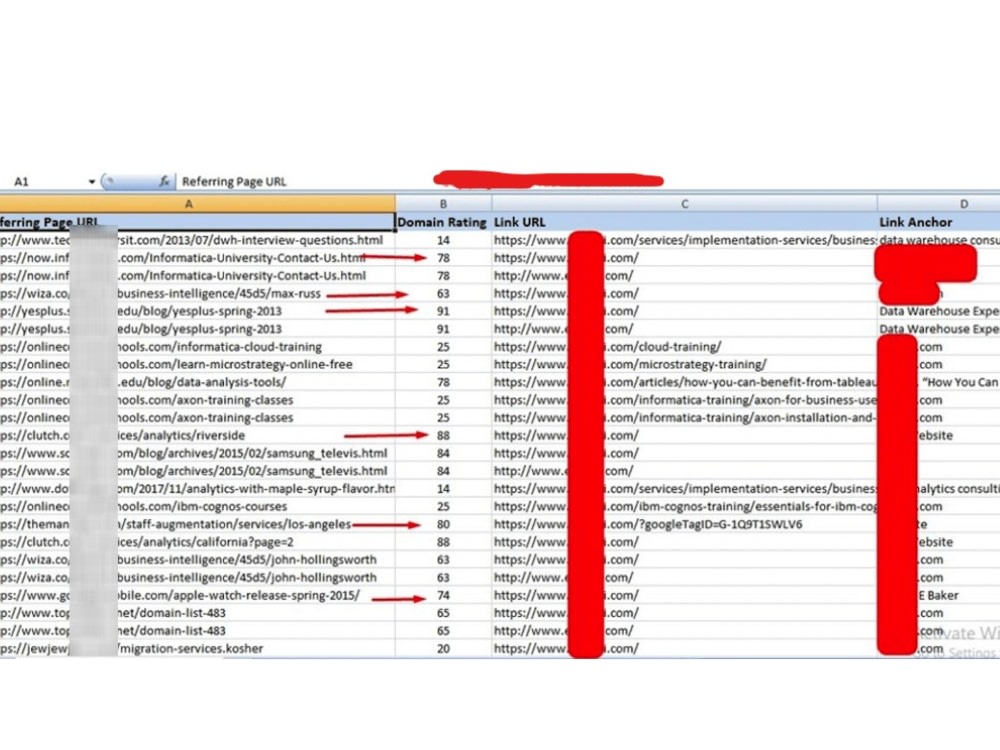1000x750 pixels.
Task: Select the analytics/california?page=2 URL cell
Action: tap(197, 542)
